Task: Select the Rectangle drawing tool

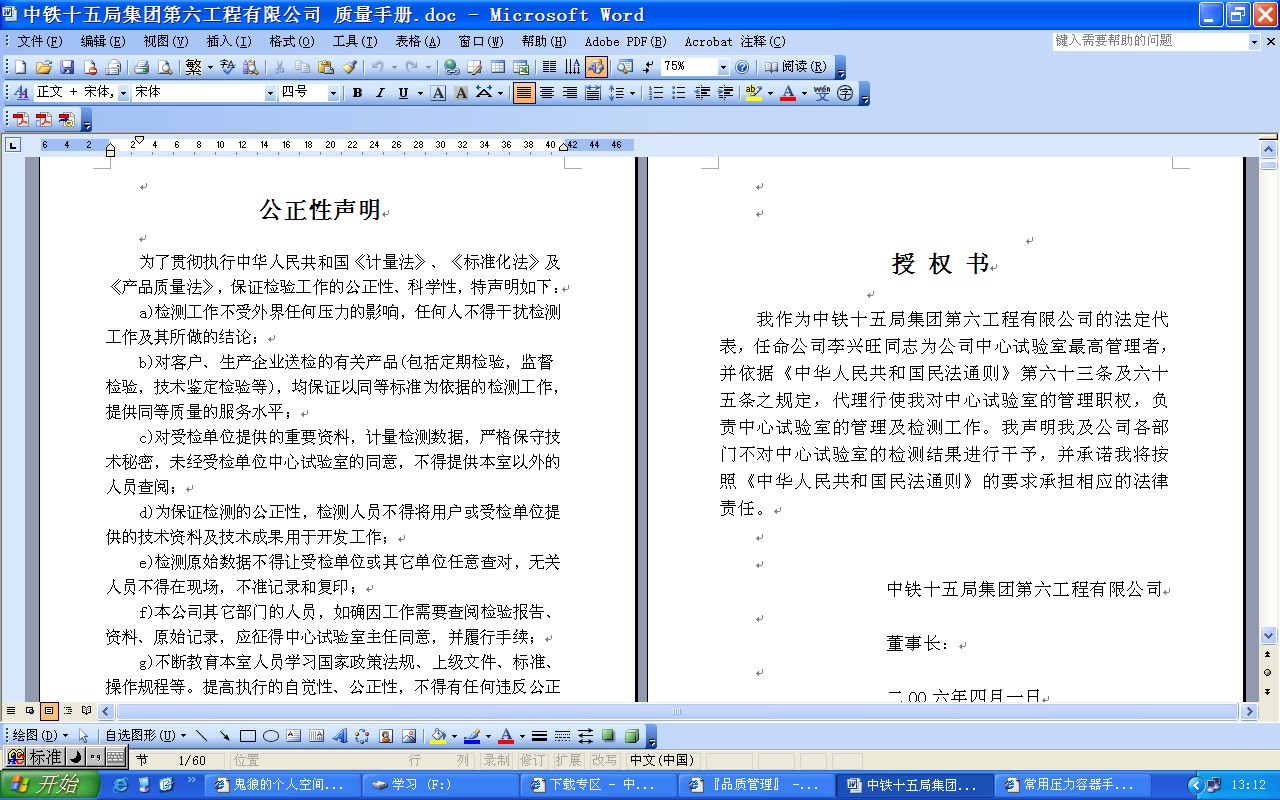Action: coord(248,736)
